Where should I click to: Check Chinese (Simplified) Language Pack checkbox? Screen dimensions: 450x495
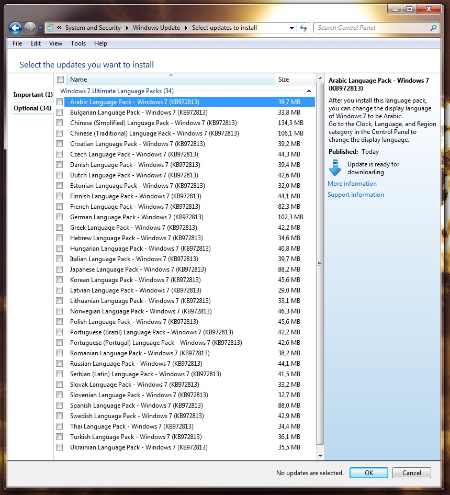point(60,123)
